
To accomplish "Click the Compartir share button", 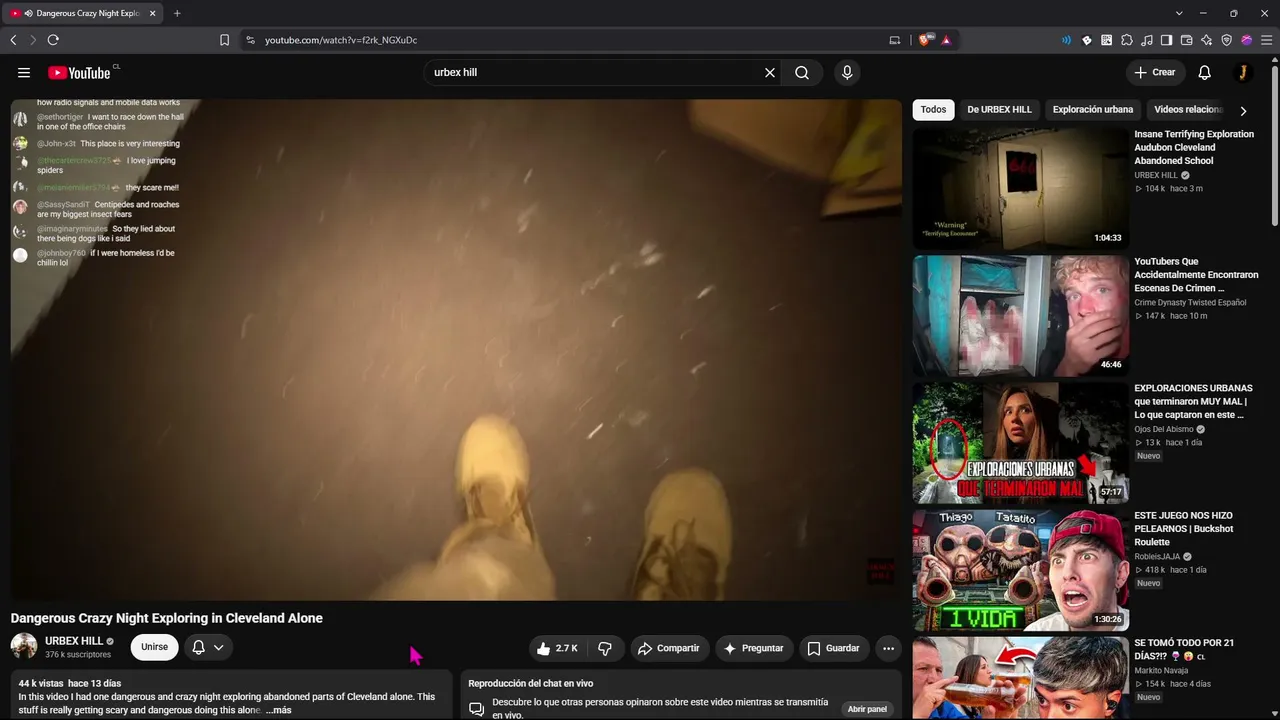I will pyautogui.click(x=669, y=648).
